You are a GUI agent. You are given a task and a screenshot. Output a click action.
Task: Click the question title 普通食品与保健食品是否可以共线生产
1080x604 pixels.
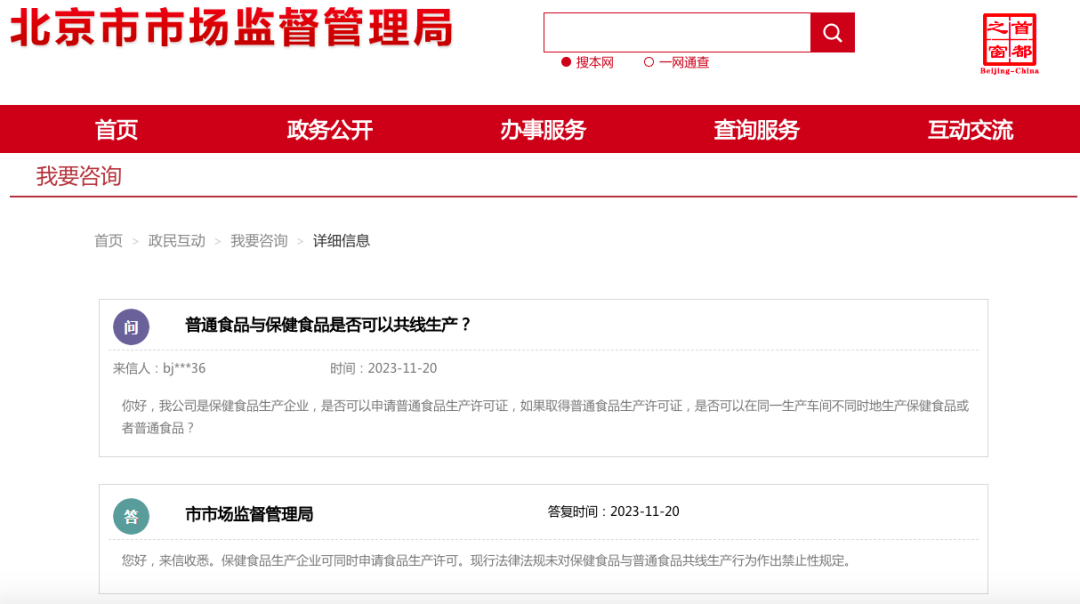click(x=328, y=324)
